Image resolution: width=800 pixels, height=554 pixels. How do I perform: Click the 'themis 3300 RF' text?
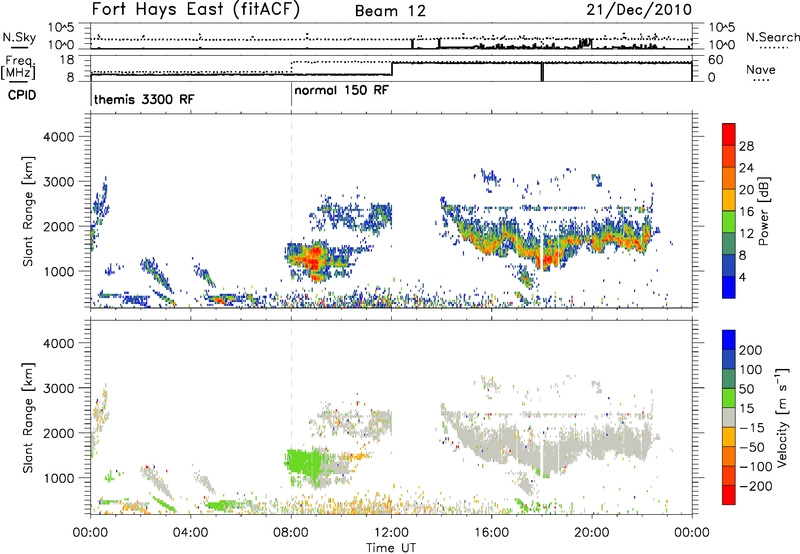144,99
